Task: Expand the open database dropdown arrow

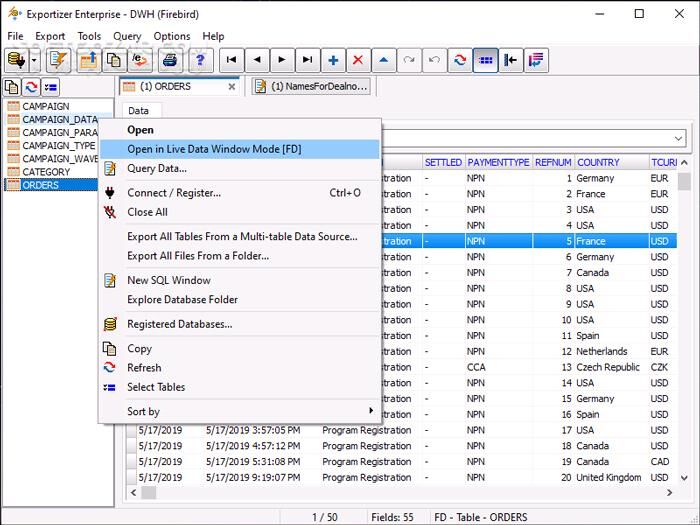Action: pos(35,60)
